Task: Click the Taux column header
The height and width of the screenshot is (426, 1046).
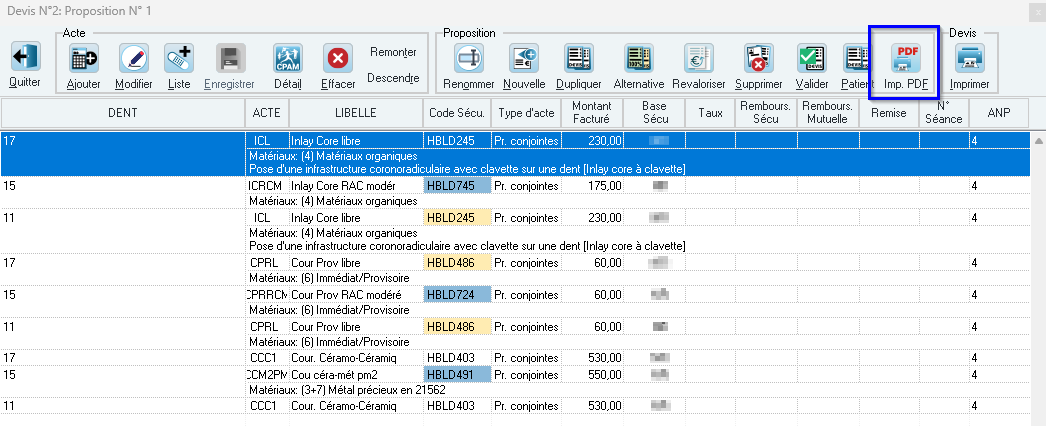Action: click(x=711, y=113)
